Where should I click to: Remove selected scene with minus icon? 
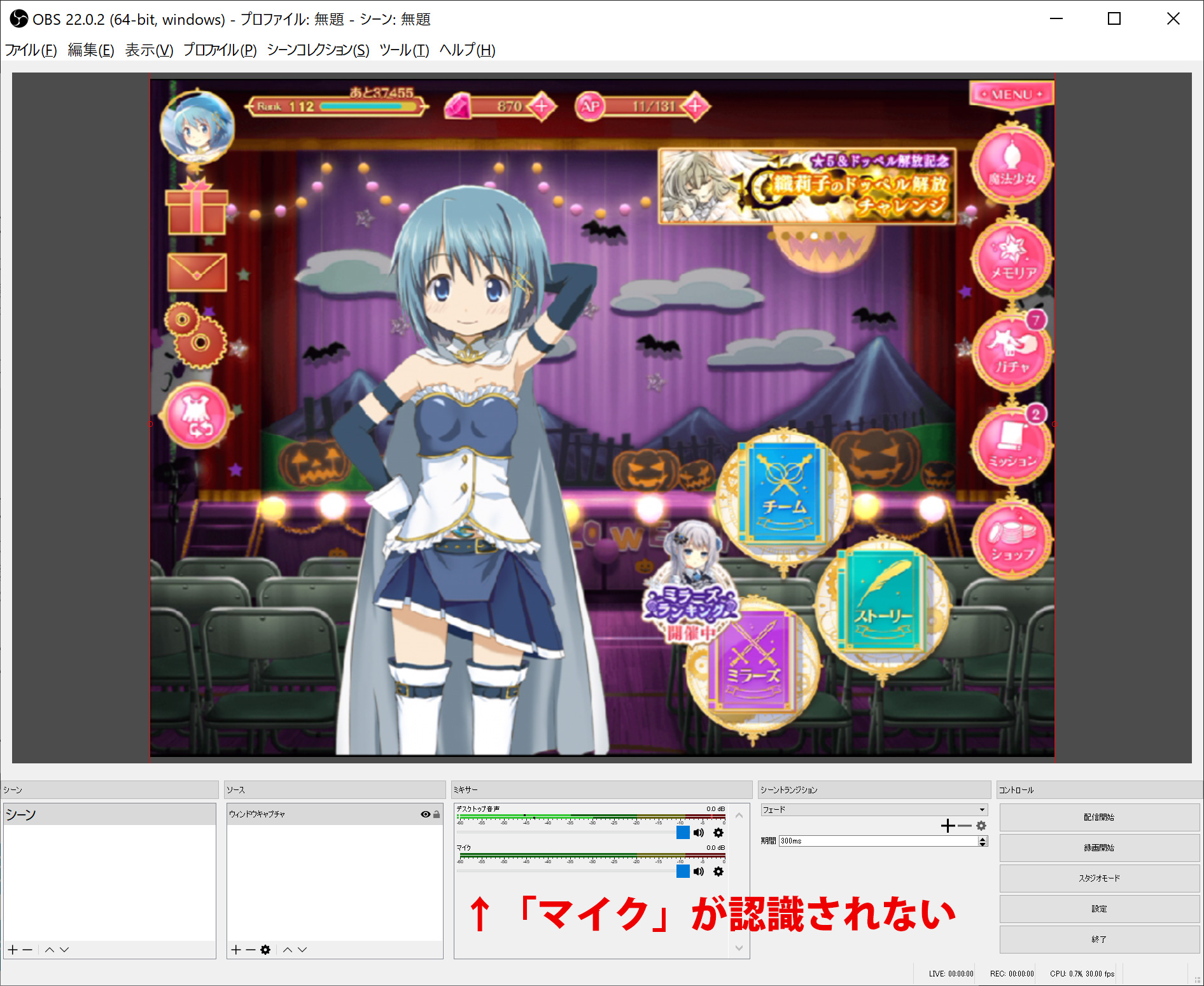point(27,950)
